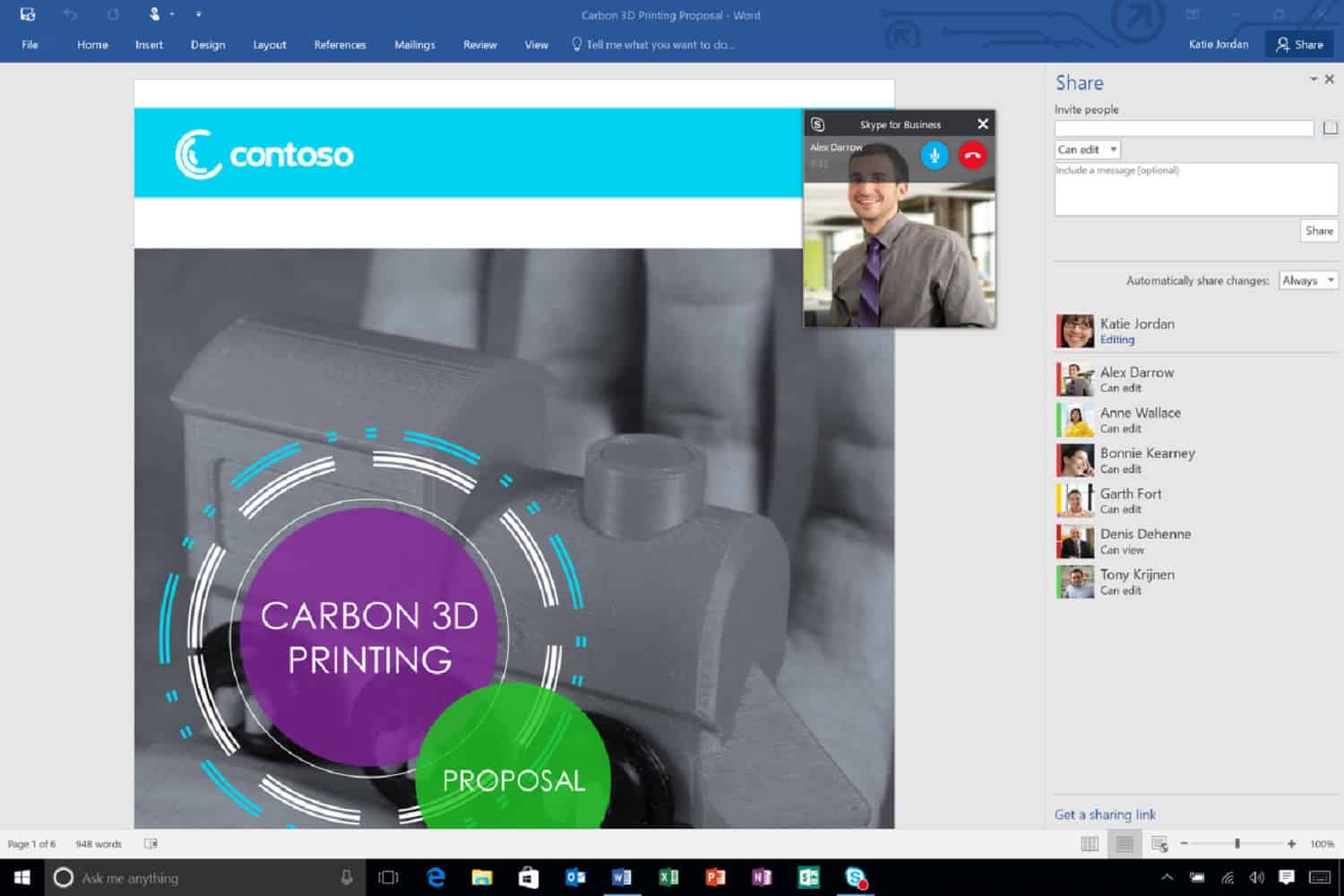Save the document from Quick Access Toolbar
This screenshot has height=896, width=1344.
coord(27,14)
